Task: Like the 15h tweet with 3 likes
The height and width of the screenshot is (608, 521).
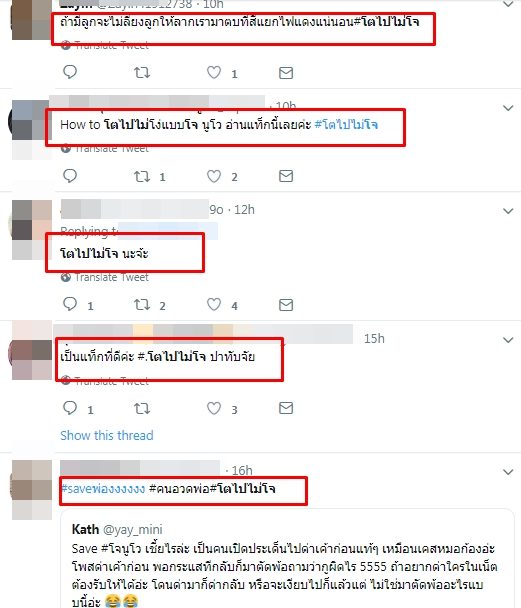Action: pyautogui.click(x=214, y=408)
